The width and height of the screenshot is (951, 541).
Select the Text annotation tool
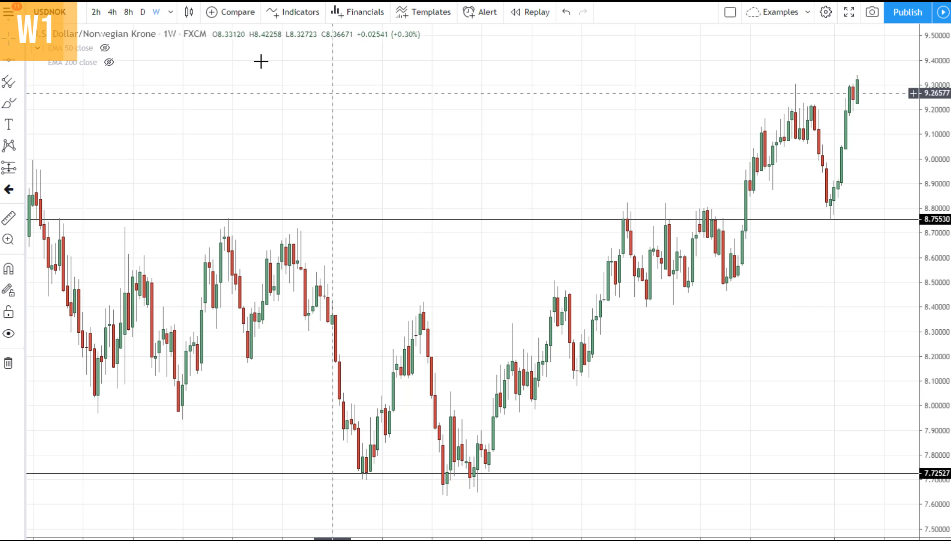pyautogui.click(x=9, y=124)
